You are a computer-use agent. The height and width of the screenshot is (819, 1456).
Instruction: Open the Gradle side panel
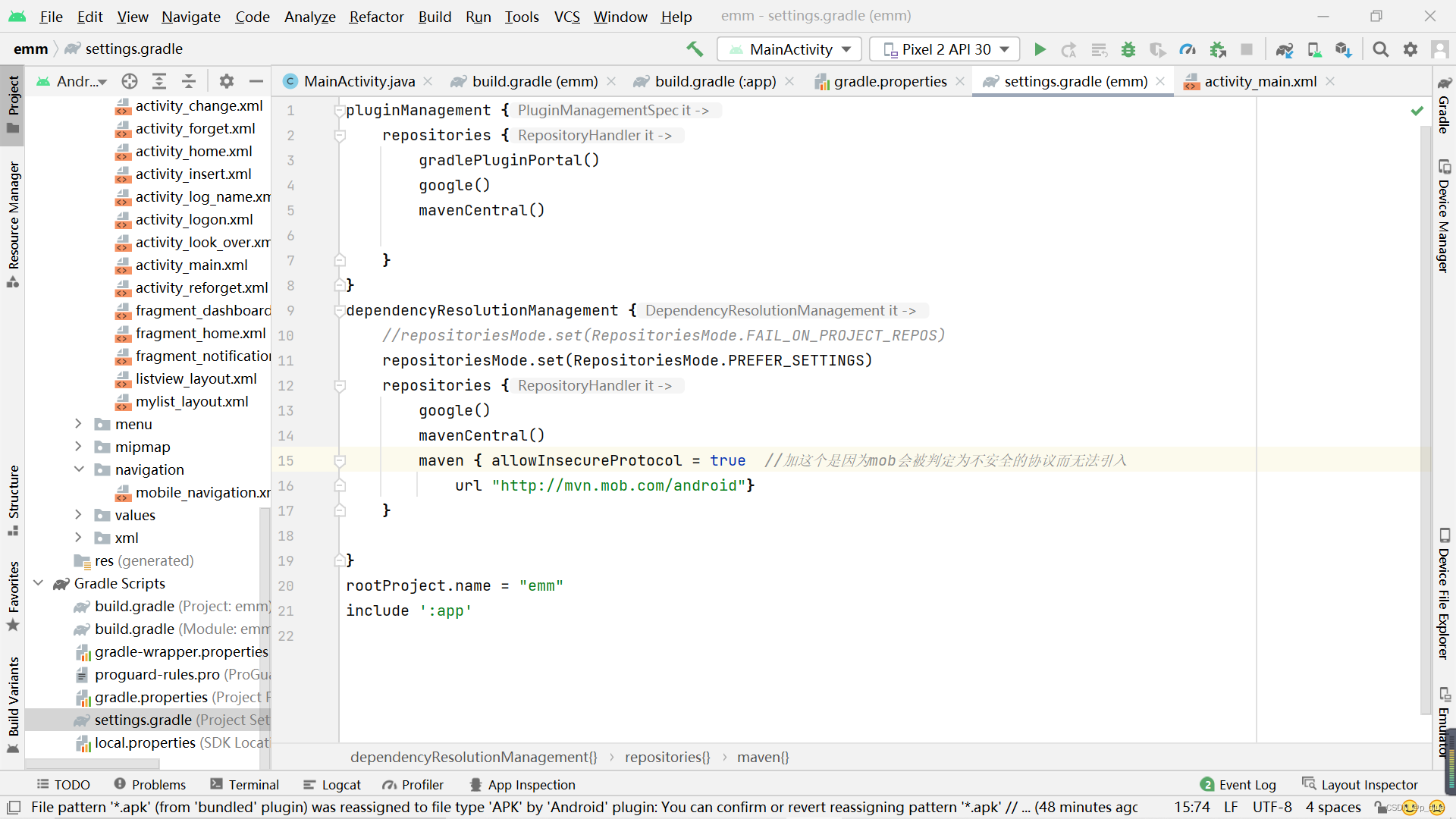pyautogui.click(x=1444, y=105)
